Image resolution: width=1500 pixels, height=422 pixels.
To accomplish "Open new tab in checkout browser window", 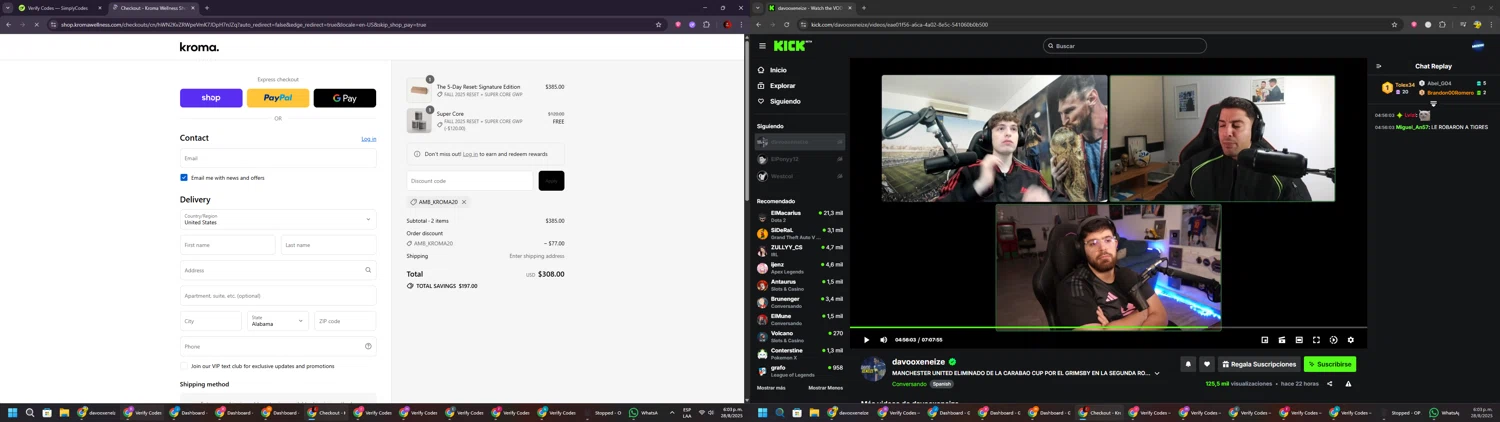I will tap(207, 8).
